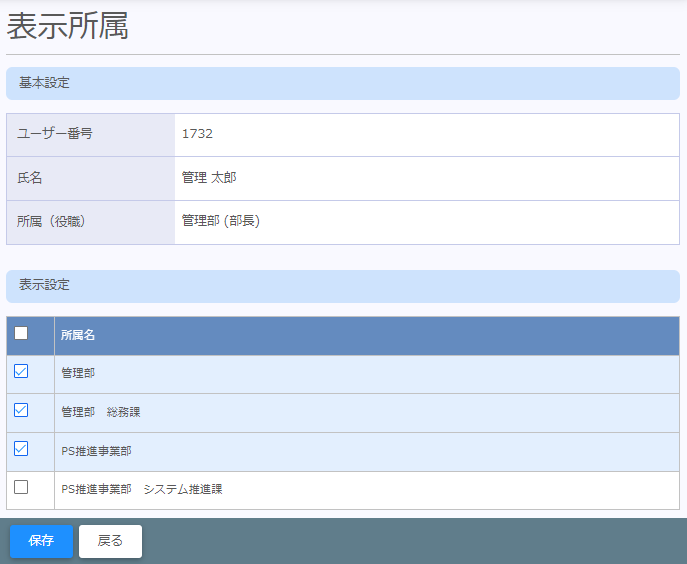Screen dimensions: 687x564
Task: Uncheck the 管理部 checkbox
Action: (x=21, y=372)
